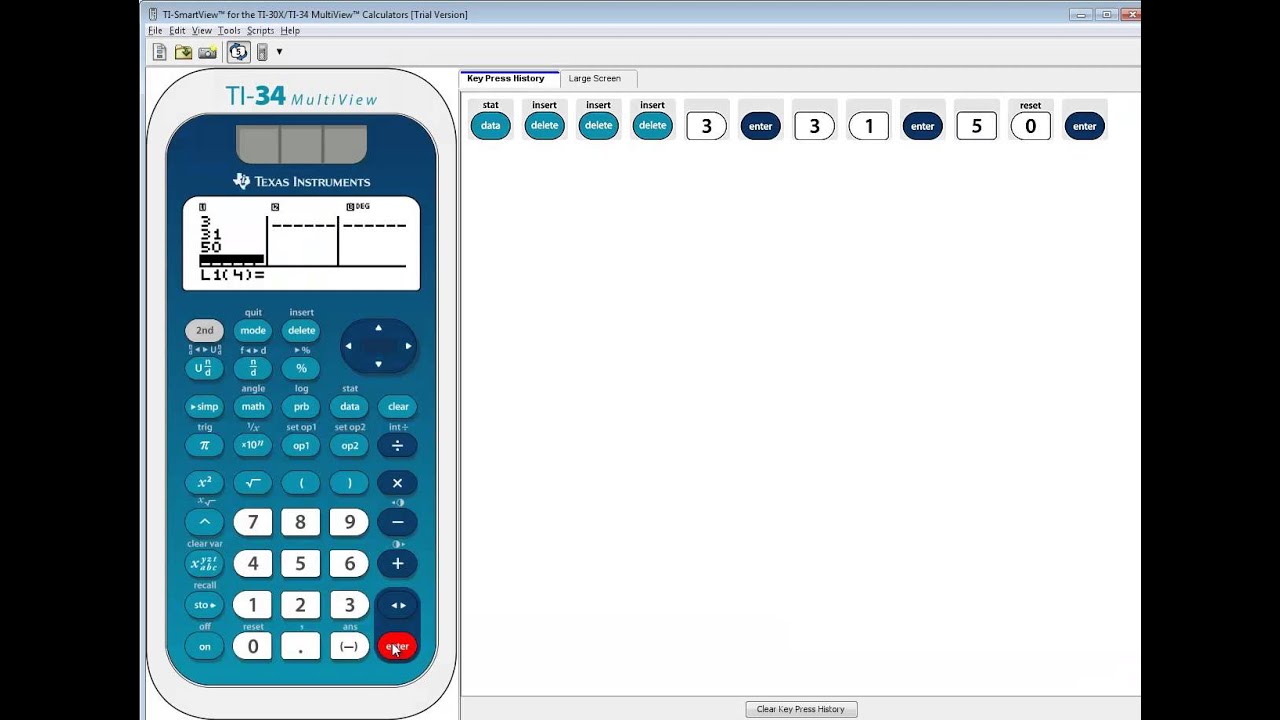Screen dimensions: 1280x720
Task: Tap the caret exponent key
Action: point(204,522)
